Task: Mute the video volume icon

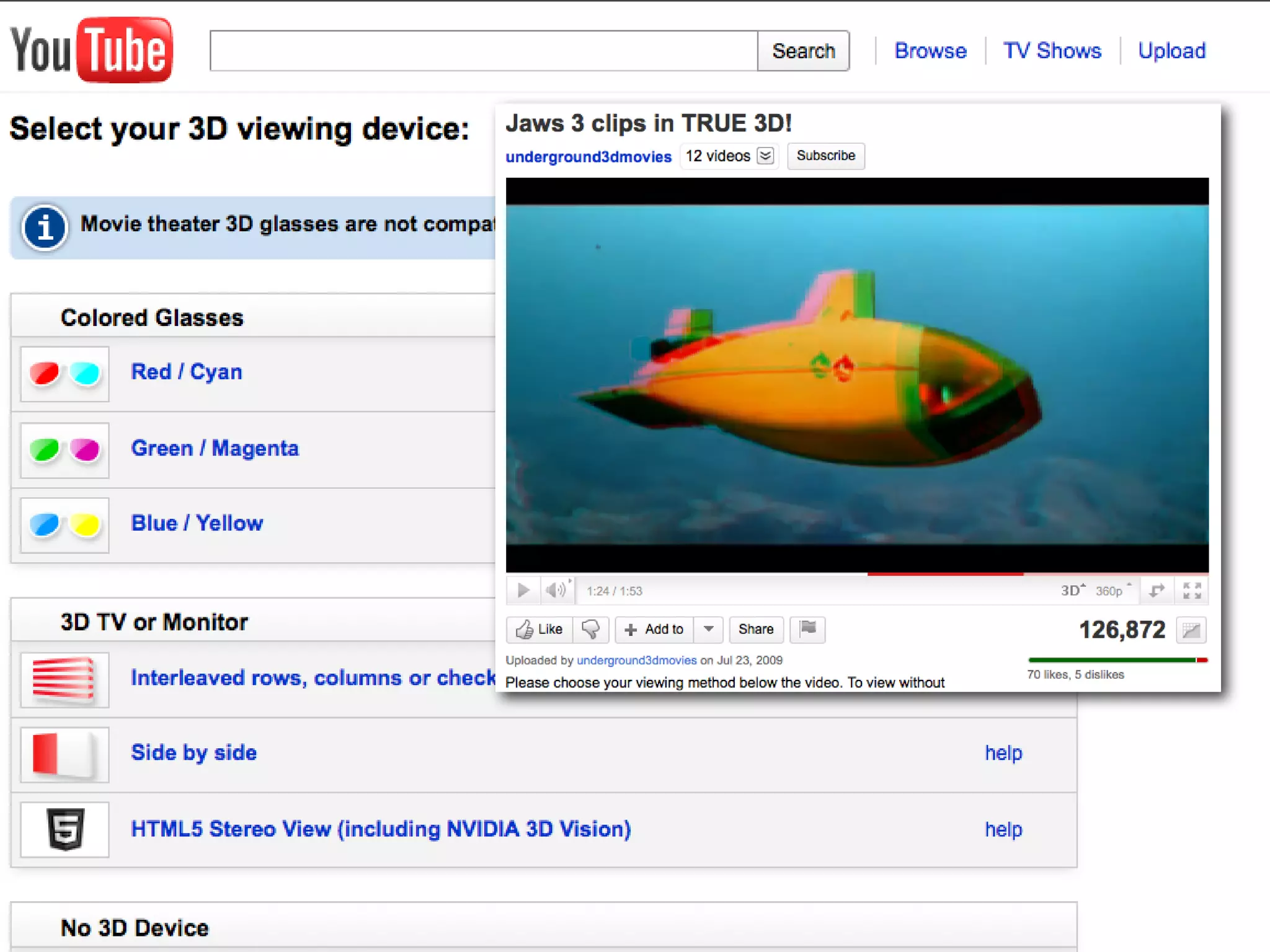Action: click(x=556, y=590)
